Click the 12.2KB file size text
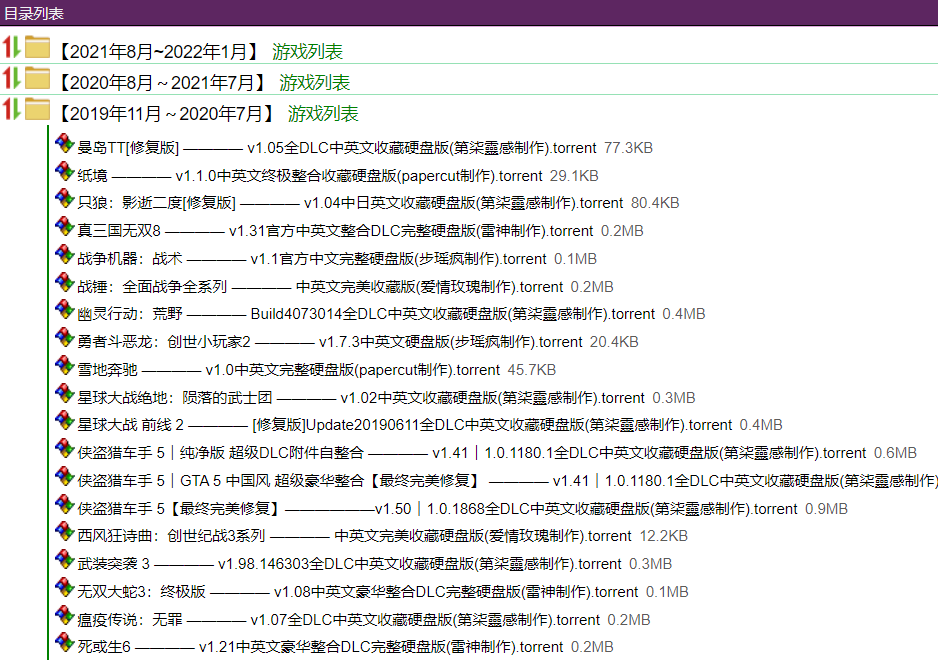Viewport: 938px width, 660px height. (663, 536)
